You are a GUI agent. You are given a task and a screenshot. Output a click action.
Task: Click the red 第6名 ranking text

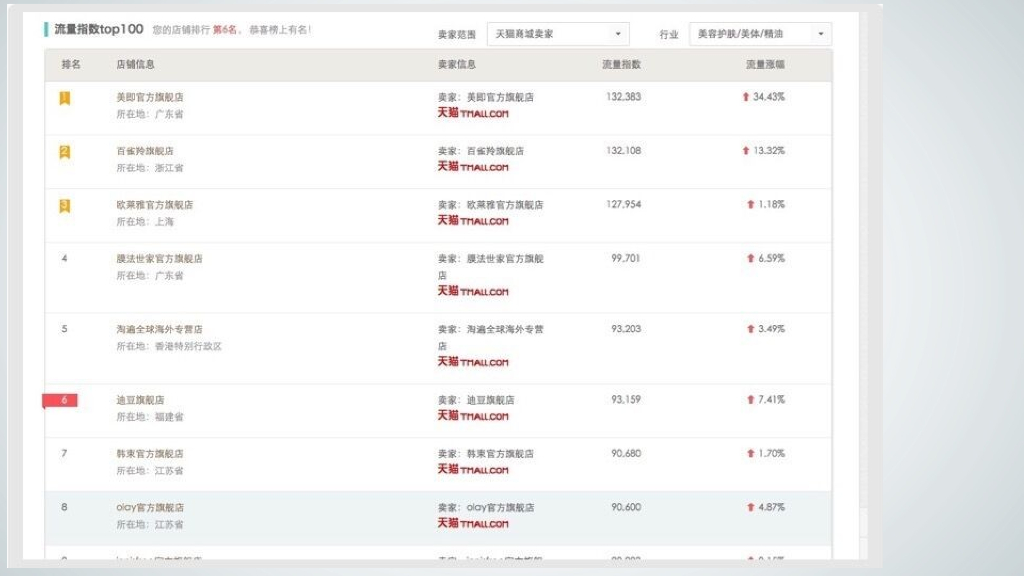[x=228, y=30]
